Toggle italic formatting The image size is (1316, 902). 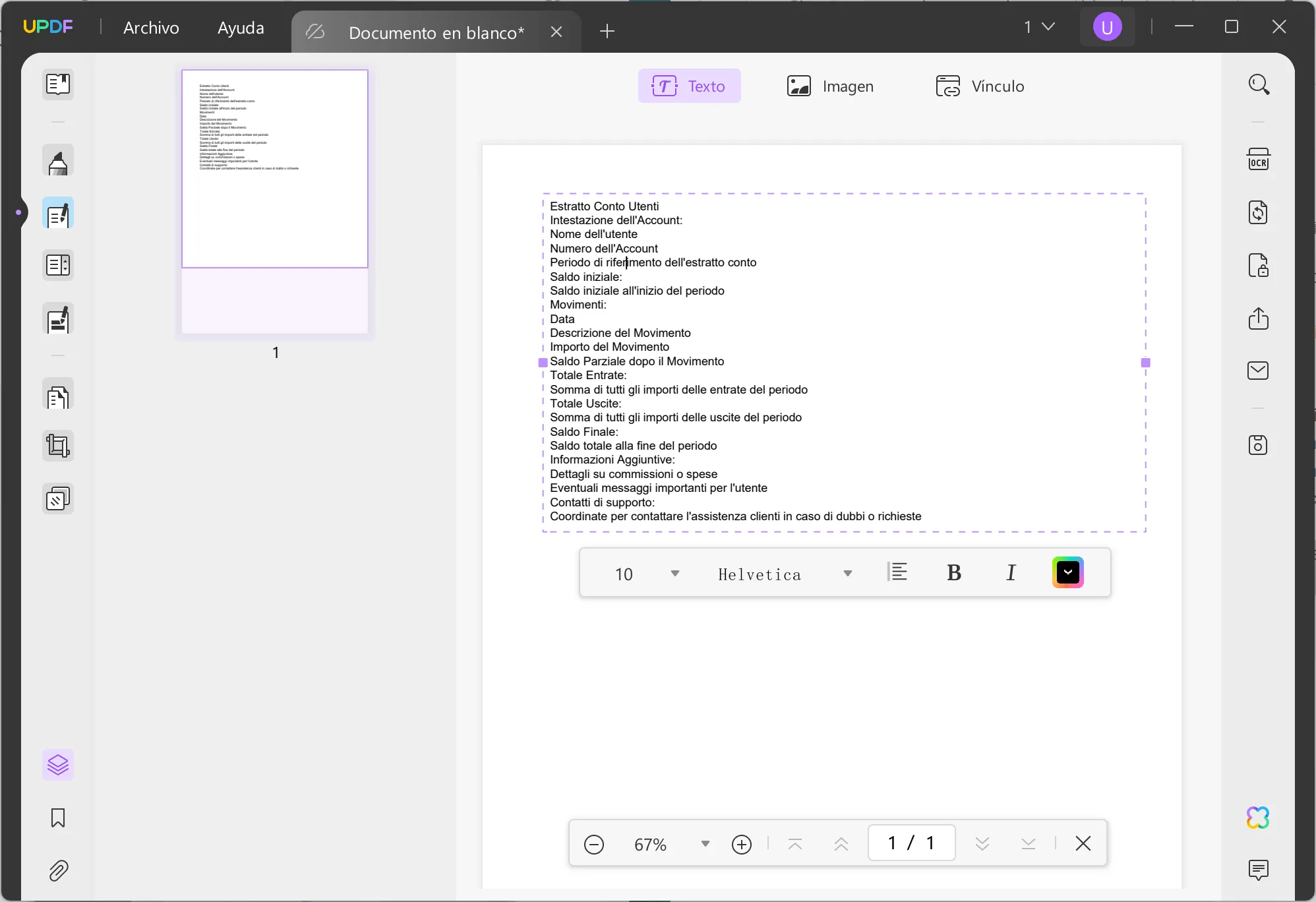[x=1011, y=573]
